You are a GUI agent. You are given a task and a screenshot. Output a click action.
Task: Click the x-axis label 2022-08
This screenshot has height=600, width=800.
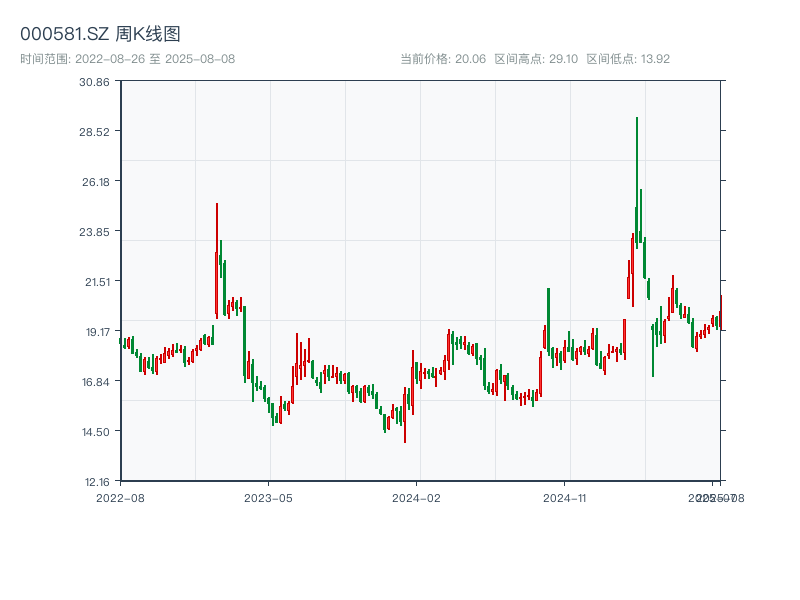[x=120, y=498]
